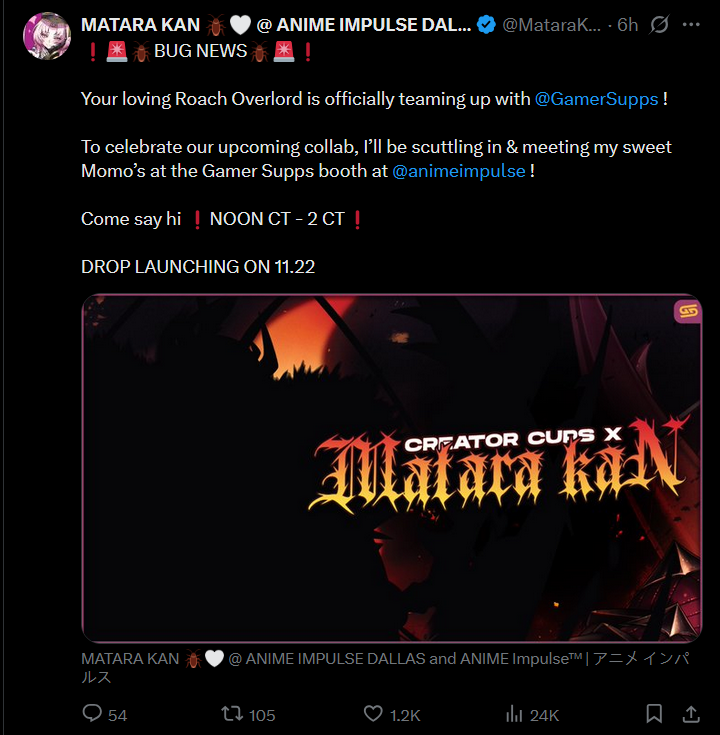This screenshot has width=720, height=735.
Task: Click the 105 reposts count
Action: coord(262,715)
